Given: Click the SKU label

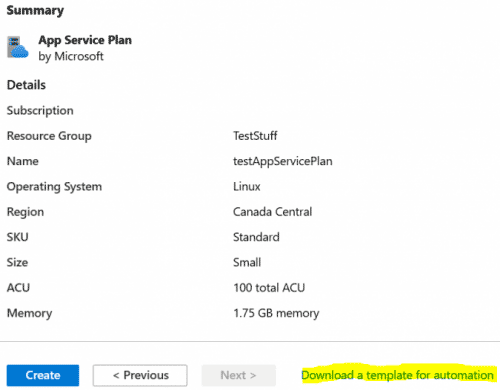Looking at the screenshot, I should (18, 237).
